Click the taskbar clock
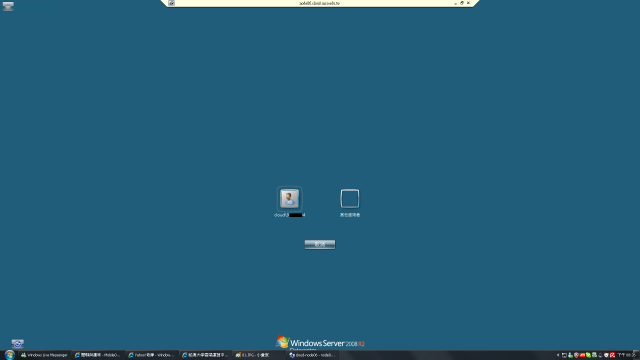This screenshot has width=640, height=360. pyautogui.click(x=627, y=355)
